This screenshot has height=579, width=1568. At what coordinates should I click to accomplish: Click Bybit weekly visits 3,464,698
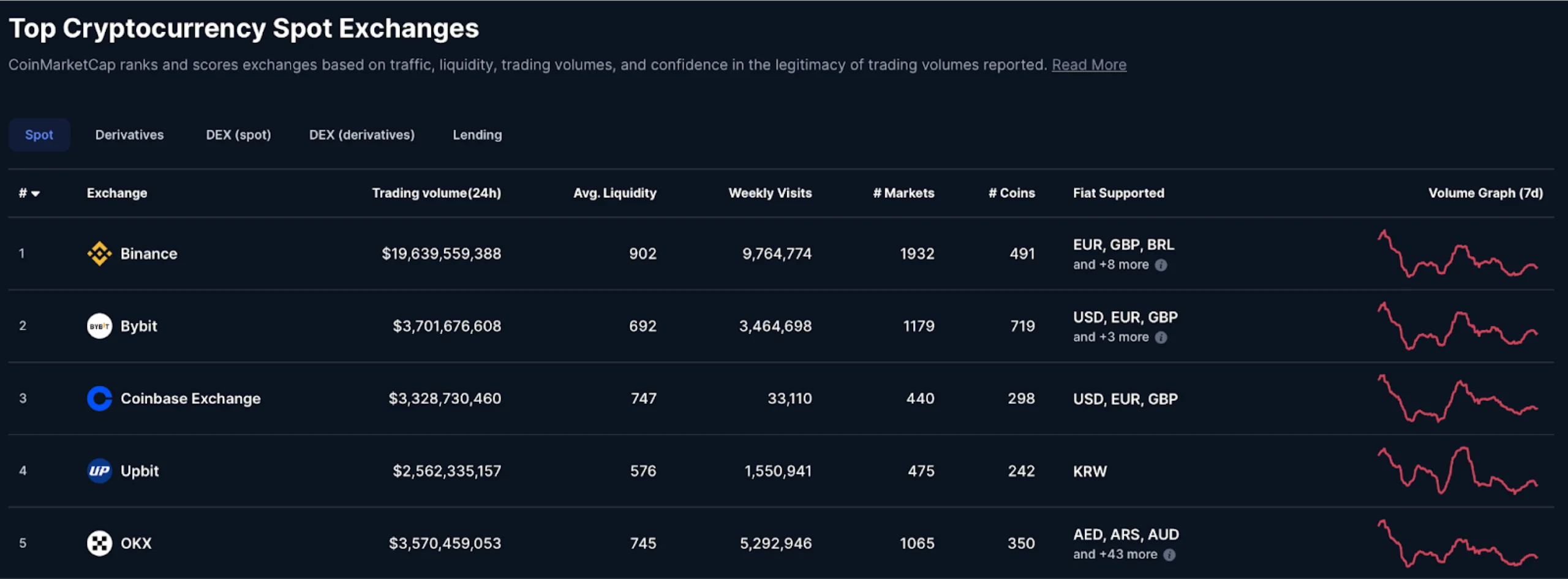(x=775, y=326)
